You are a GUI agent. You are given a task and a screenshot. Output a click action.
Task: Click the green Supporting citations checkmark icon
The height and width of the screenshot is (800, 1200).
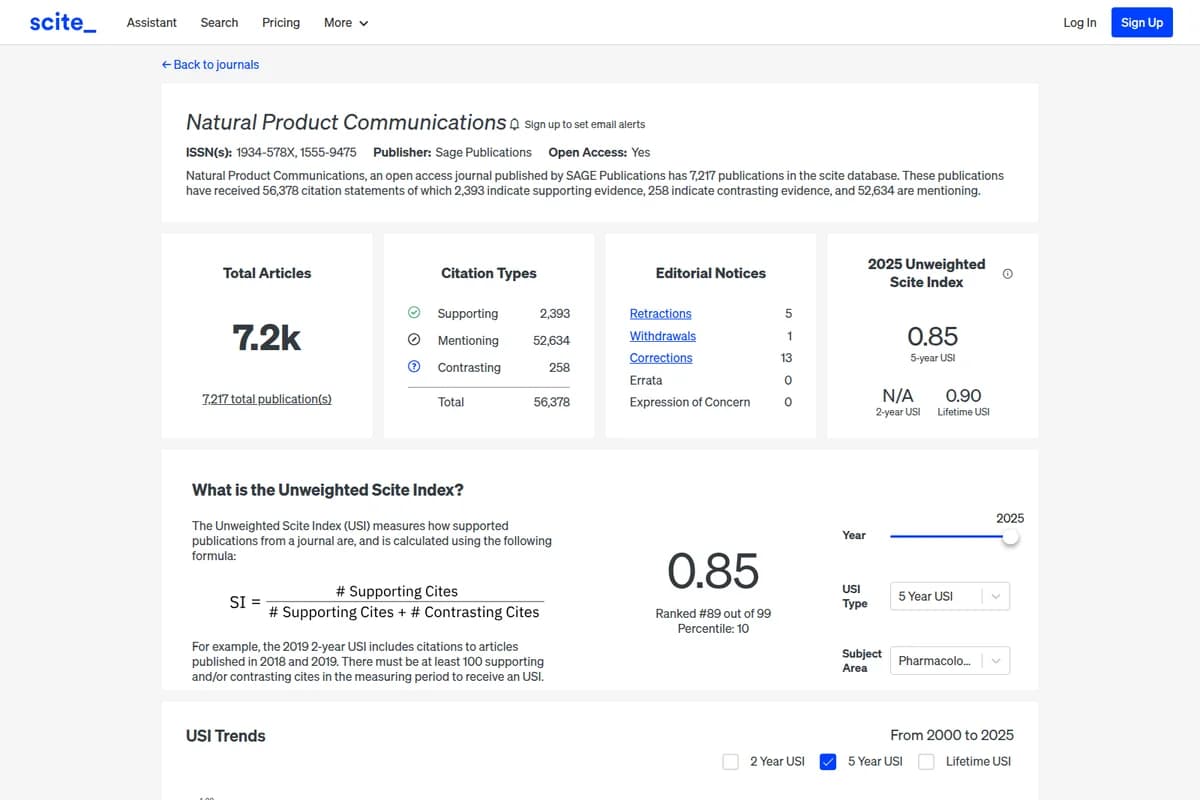pyautogui.click(x=414, y=312)
